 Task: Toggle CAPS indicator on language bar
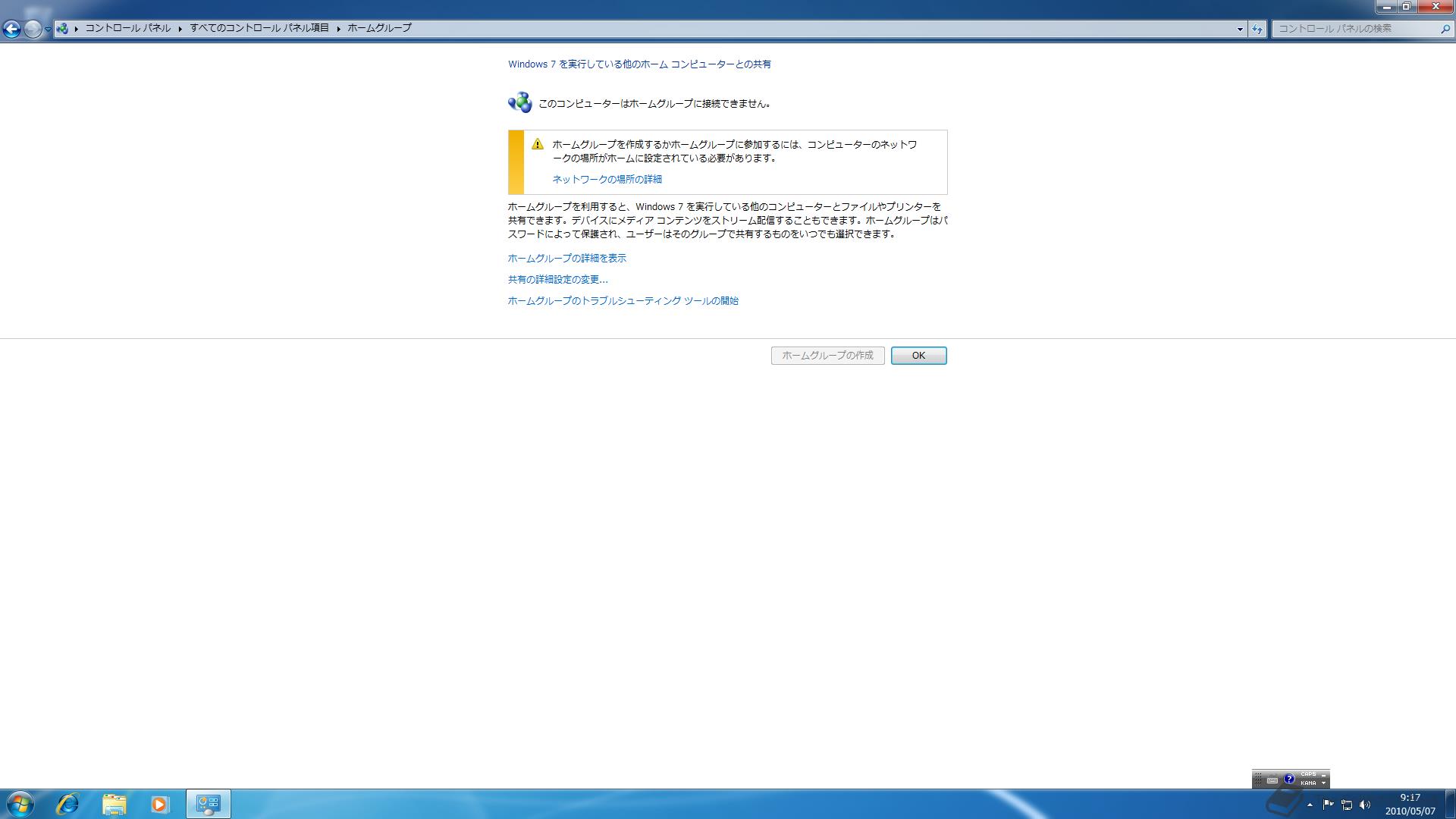tap(1308, 775)
